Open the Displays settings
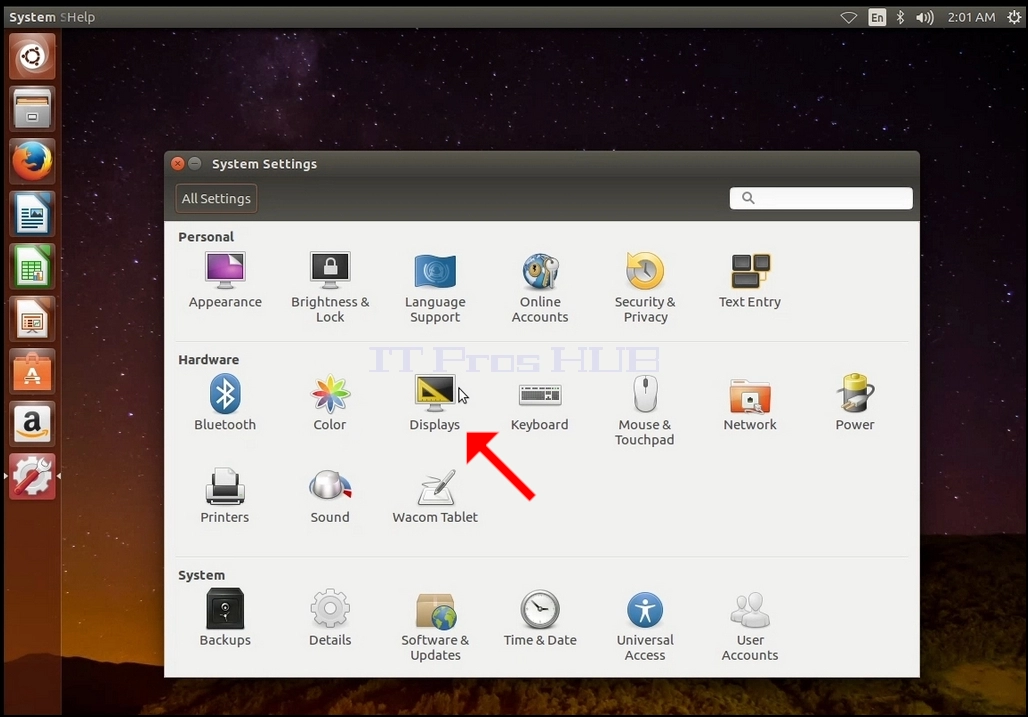 tap(435, 402)
